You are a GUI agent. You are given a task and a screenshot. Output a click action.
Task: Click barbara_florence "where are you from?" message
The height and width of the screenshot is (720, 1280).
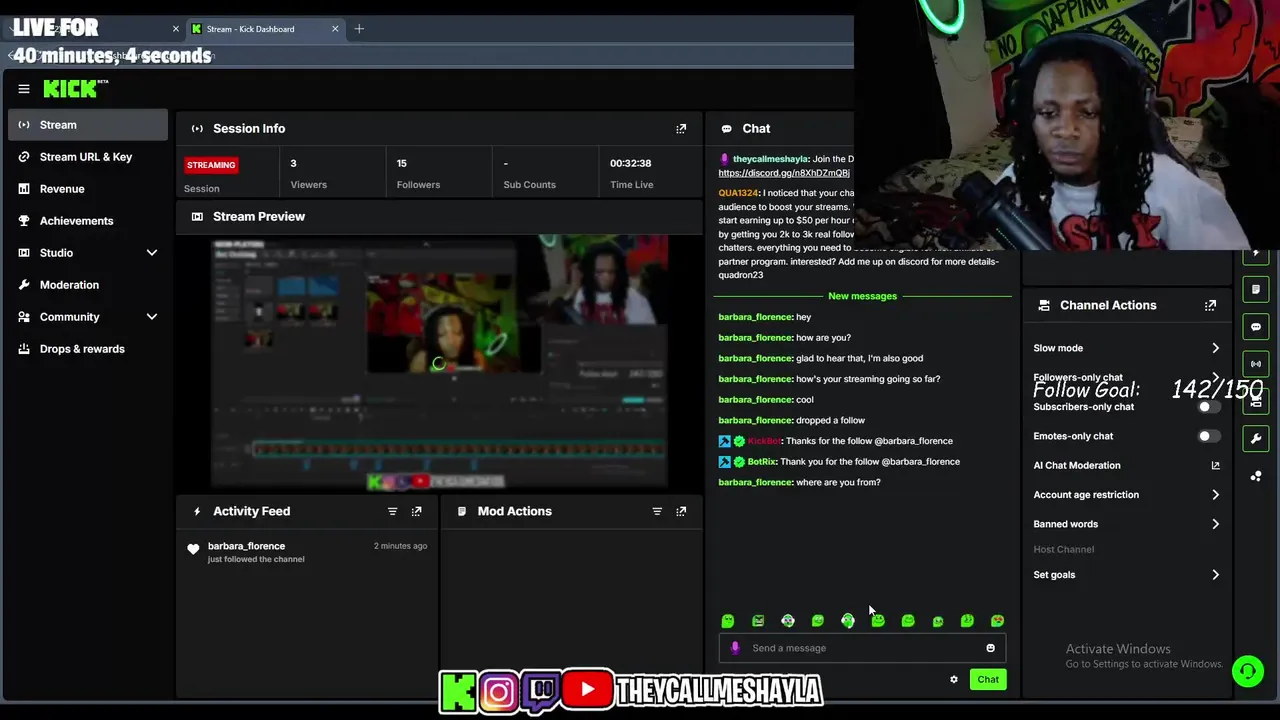tap(799, 483)
